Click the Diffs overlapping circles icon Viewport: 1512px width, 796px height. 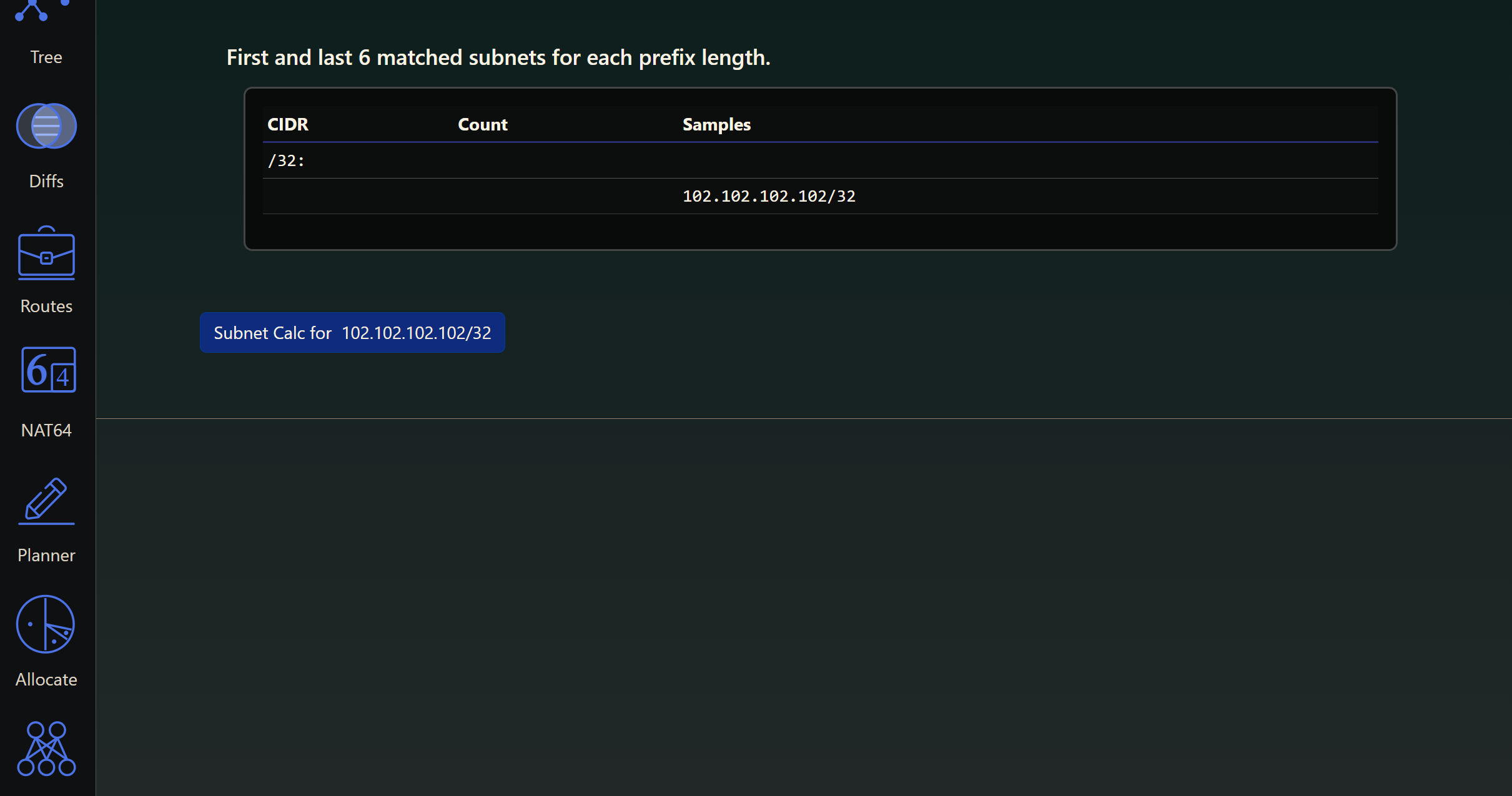point(46,126)
